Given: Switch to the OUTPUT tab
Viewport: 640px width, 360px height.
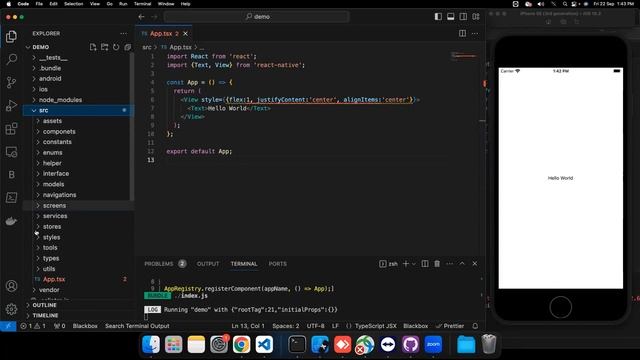Looking at the screenshot, I should point(208,264).
